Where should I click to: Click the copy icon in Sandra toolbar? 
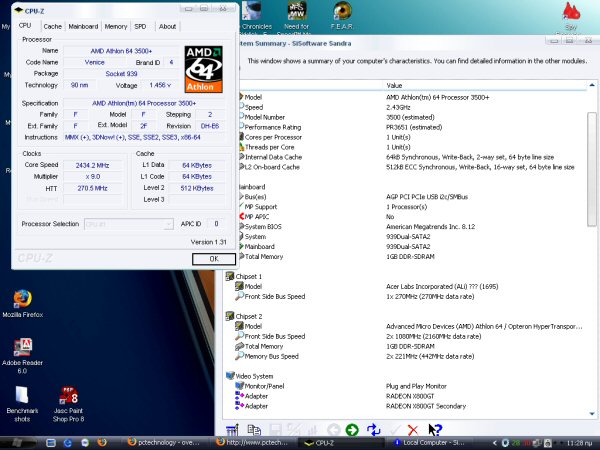coord(254,430)
